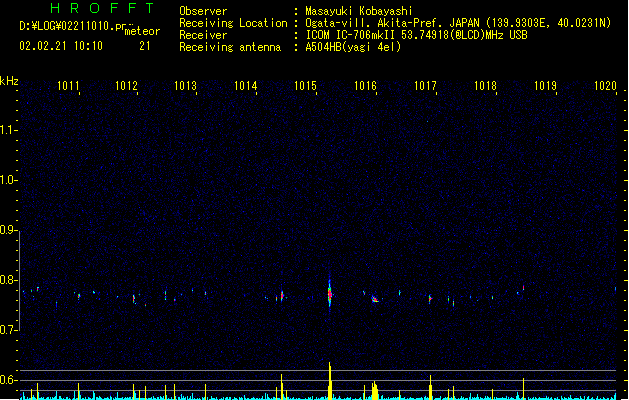Click the date stamp 02.02.21 10:10
This screenshot has width=629, height=400.
[61, 46]
